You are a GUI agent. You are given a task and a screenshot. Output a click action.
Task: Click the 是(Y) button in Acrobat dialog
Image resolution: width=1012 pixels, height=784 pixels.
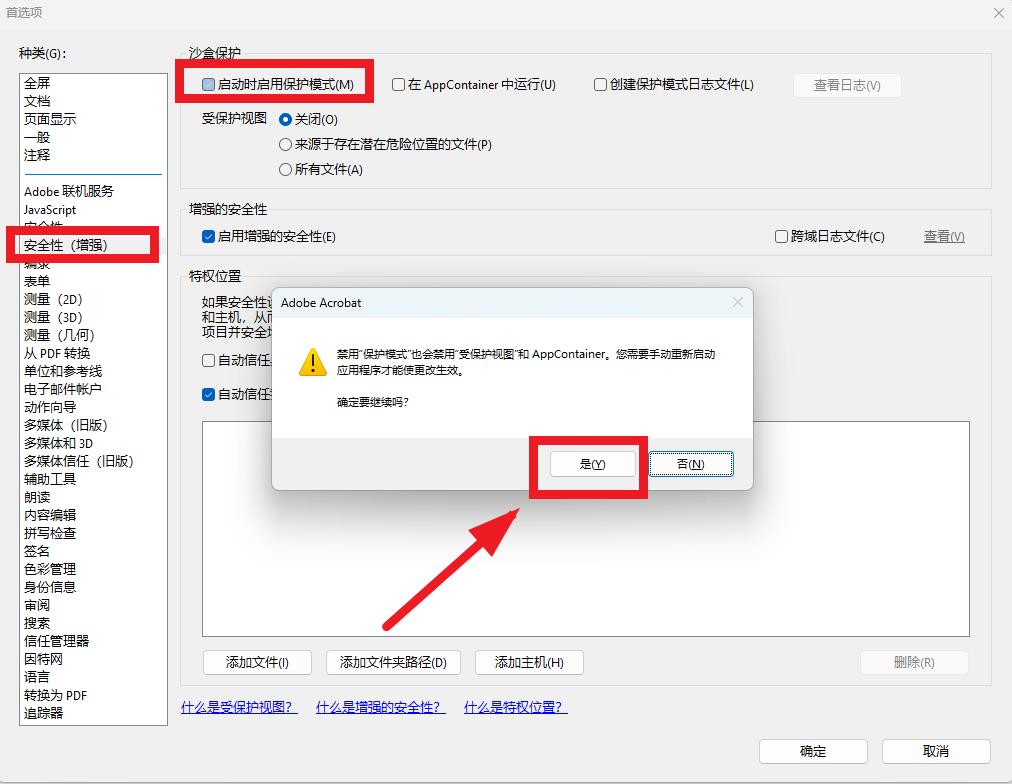point(592,464)
